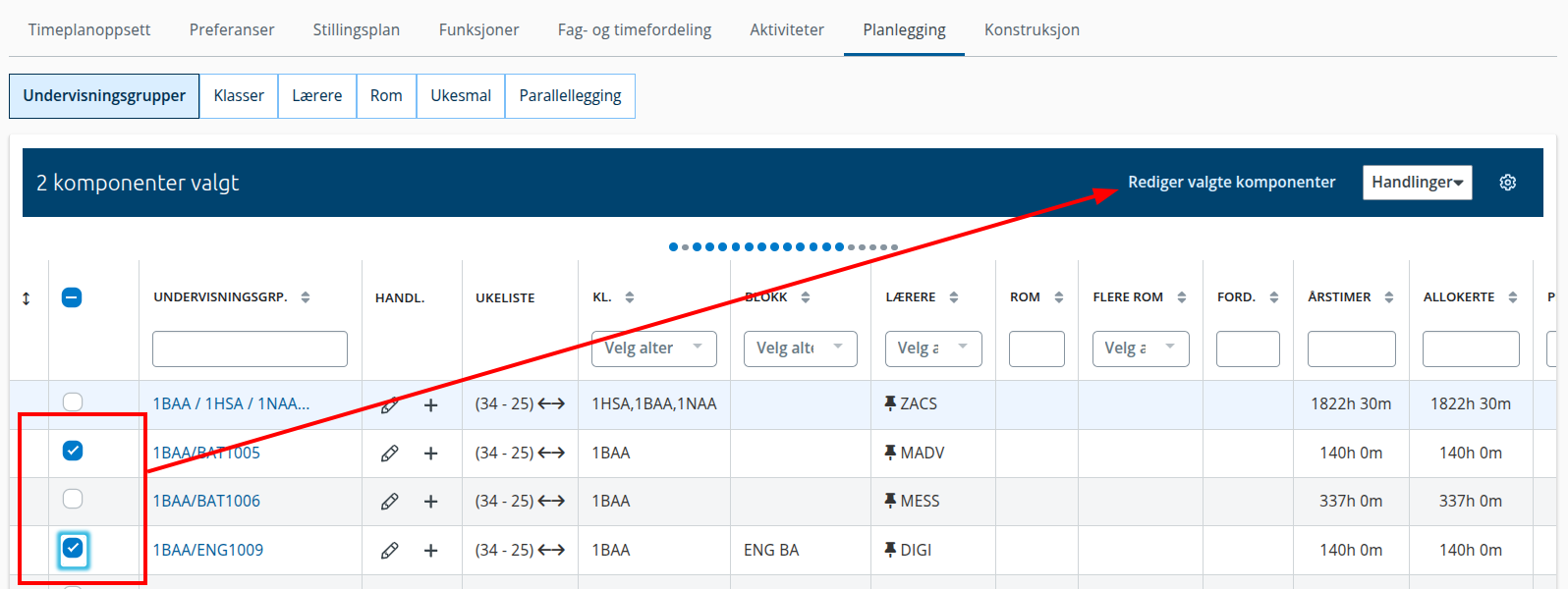Click pin icon next to ZACS

890,403
